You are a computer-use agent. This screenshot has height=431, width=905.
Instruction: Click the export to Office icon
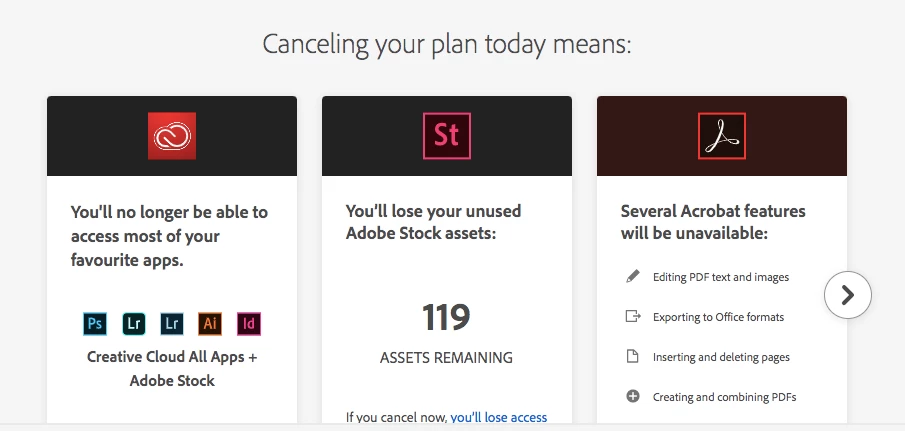633,316
